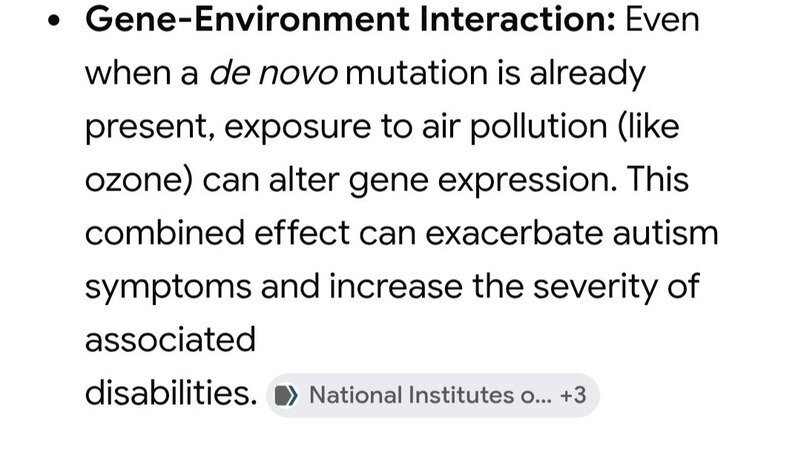800x450 pixels.
Task: Click the word 'associated' in the paragraph
Action: point(170,340)
